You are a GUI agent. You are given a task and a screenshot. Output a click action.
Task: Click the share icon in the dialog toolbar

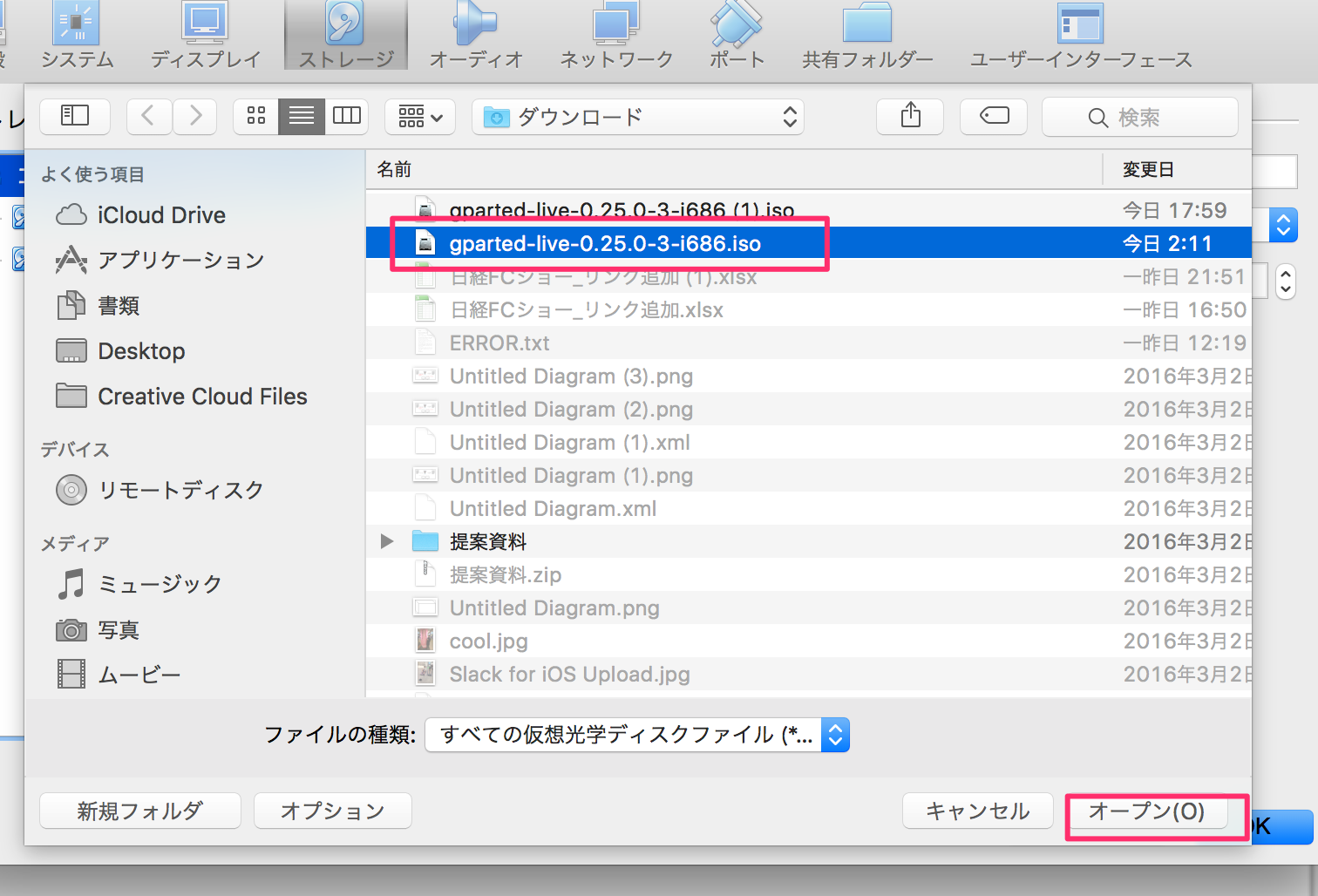click(x=909, y=116)
